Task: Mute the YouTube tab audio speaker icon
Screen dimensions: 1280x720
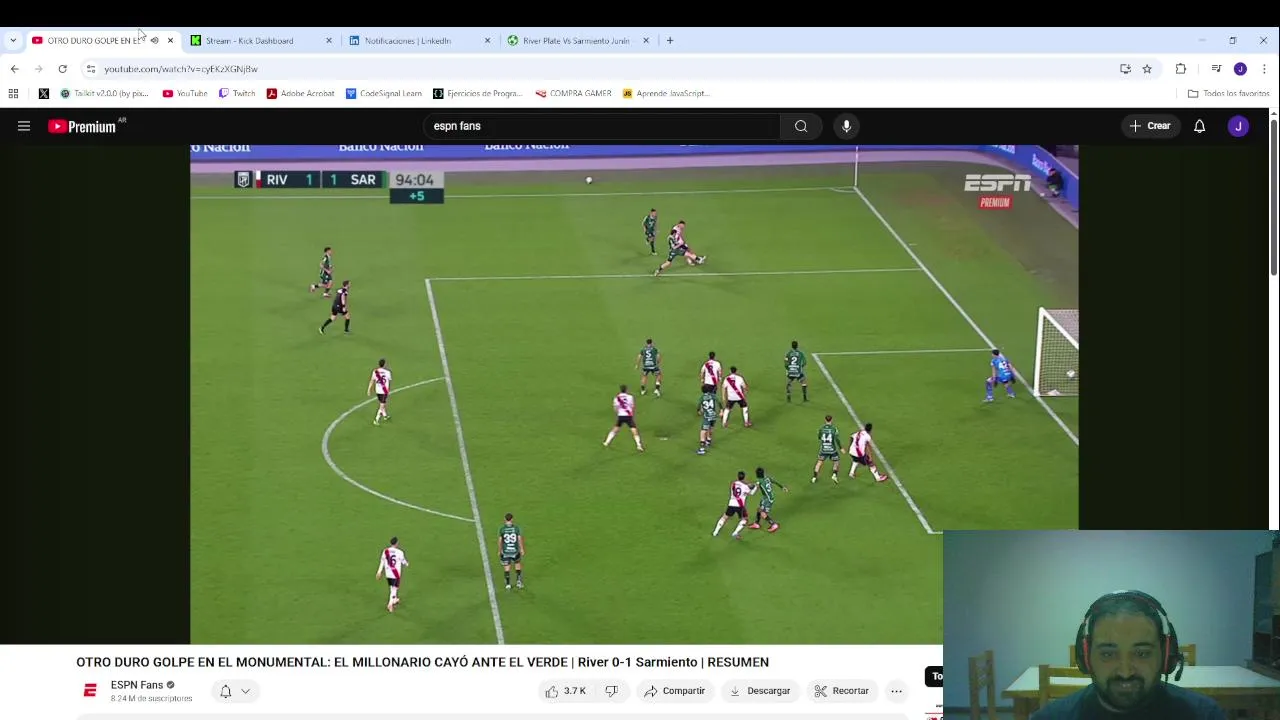Action: coord(154,41)
